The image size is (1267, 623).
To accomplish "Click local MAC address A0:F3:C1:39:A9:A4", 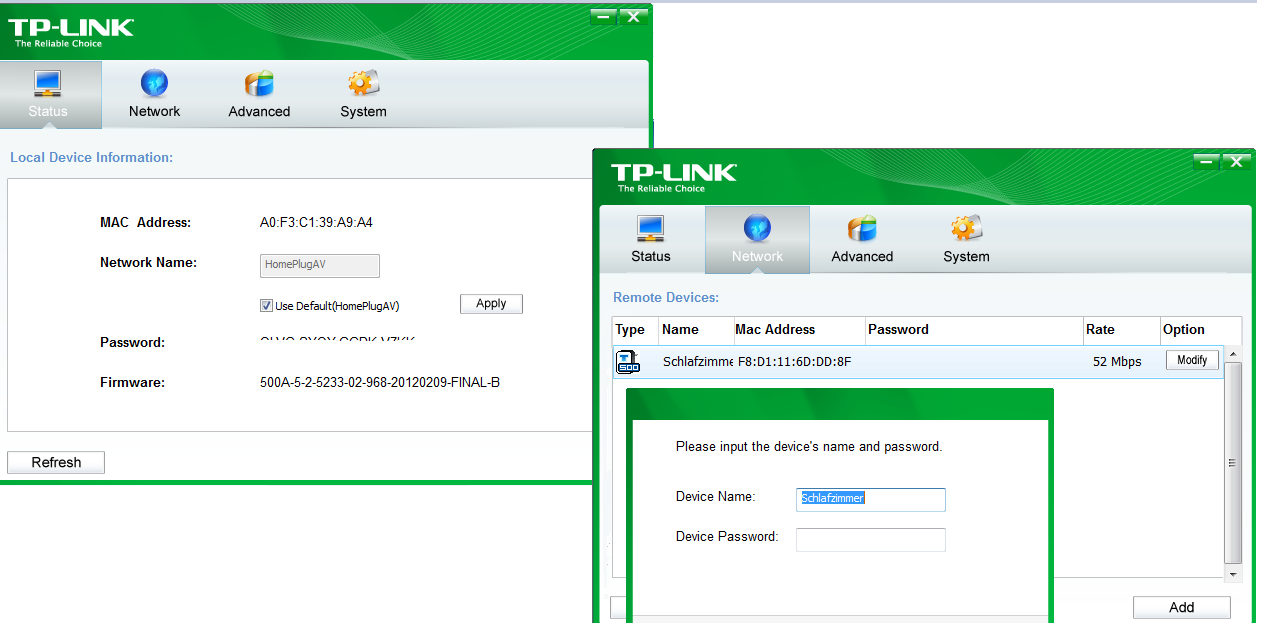I will [316, 223].
